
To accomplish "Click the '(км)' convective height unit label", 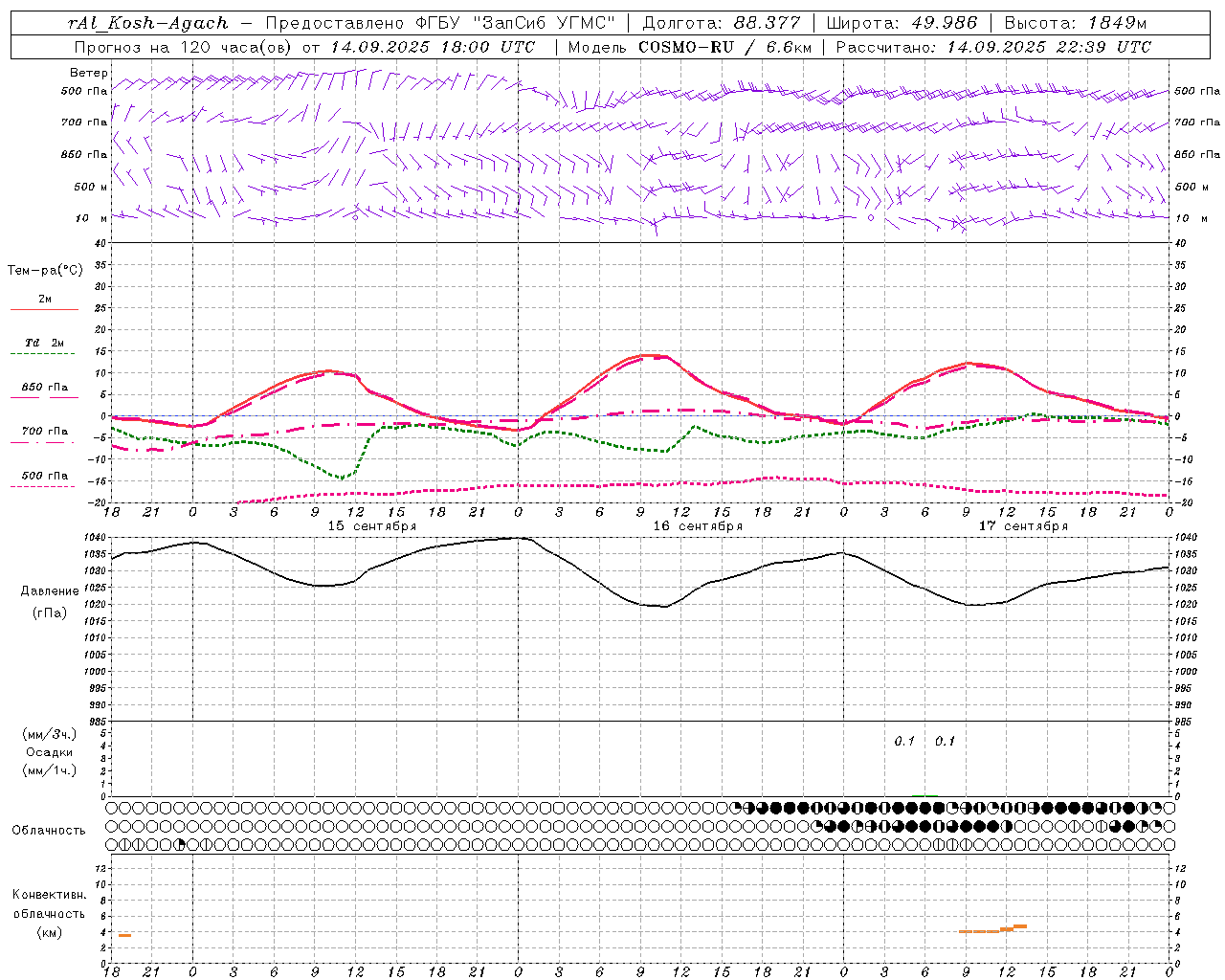I will 50,932.
